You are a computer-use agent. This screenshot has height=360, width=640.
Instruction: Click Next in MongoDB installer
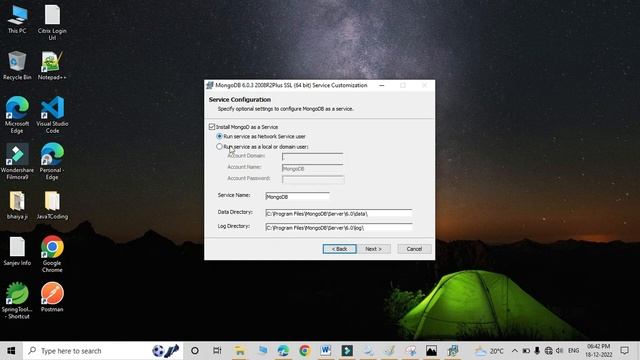click(373, 249)
